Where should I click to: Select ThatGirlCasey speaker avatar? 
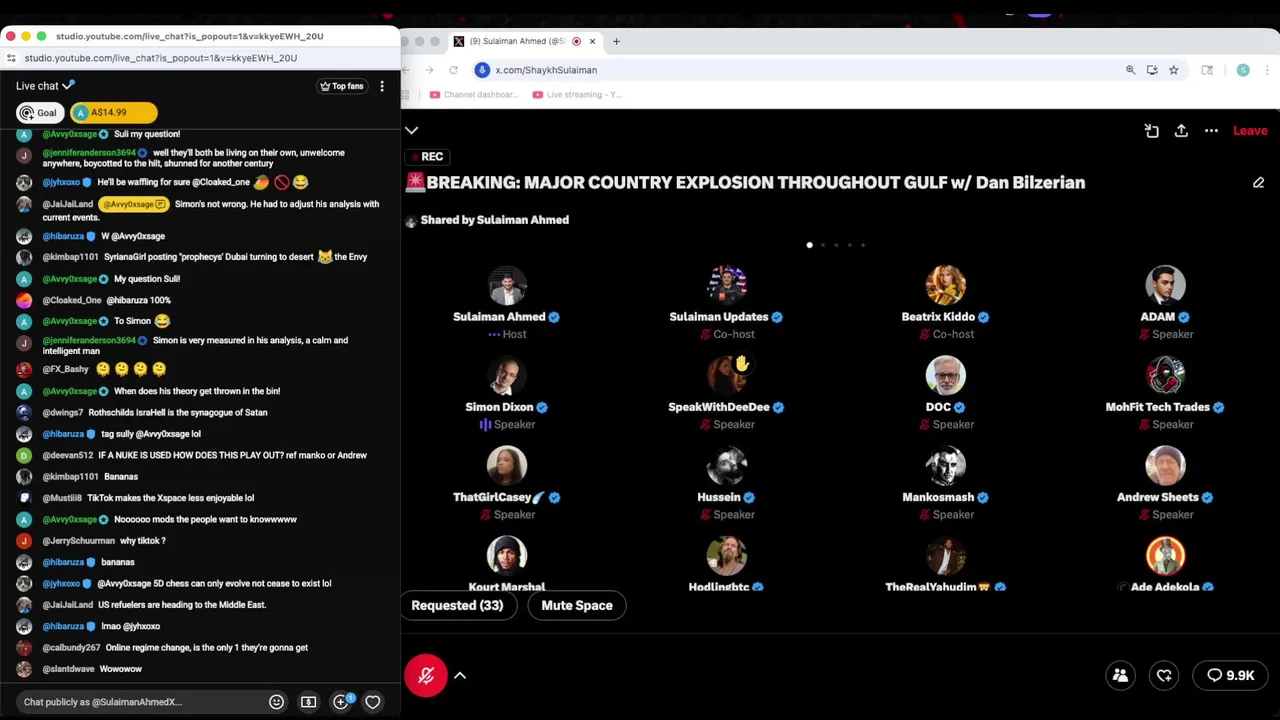click(x=507, y=465)
